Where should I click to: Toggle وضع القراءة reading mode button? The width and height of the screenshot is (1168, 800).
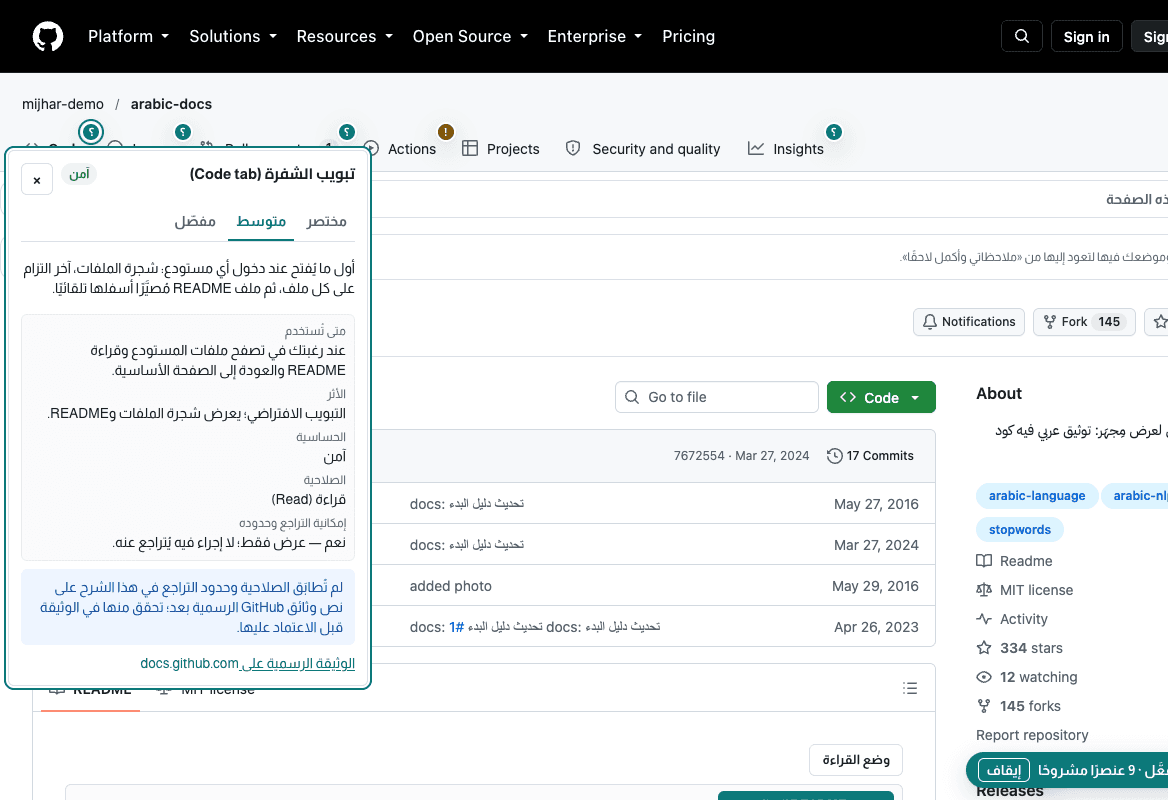856,760
